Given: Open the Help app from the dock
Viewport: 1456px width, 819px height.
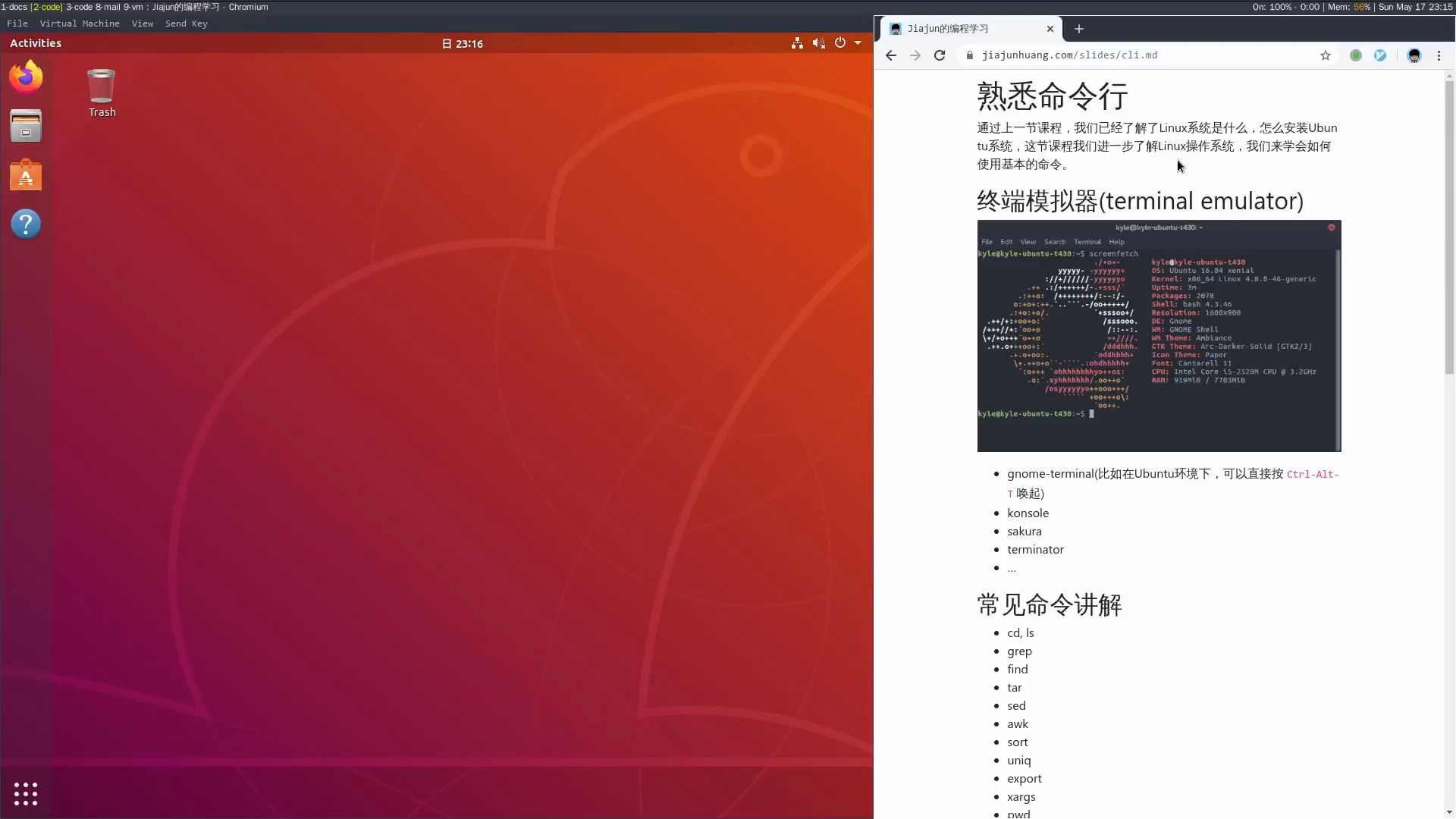Looking at the screenshot, I should 26,223.
